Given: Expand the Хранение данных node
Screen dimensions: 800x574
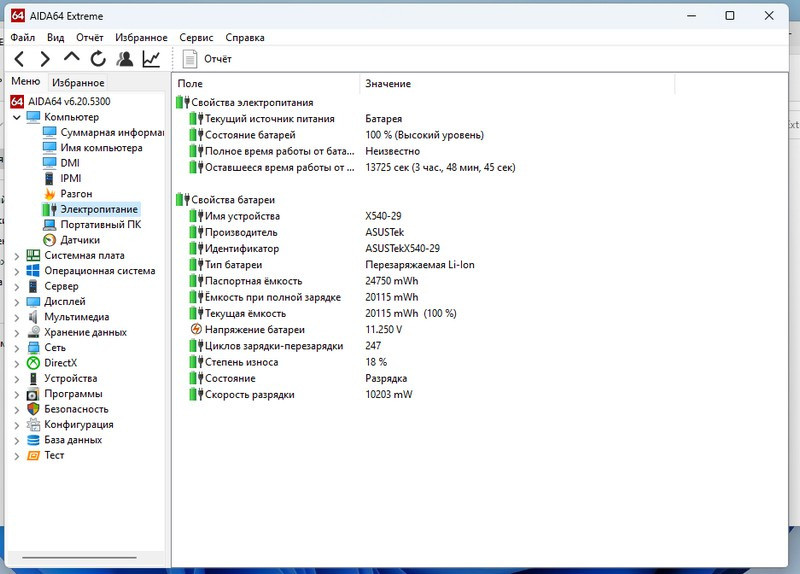Looking at the screenshot, I should pos(16,332).
